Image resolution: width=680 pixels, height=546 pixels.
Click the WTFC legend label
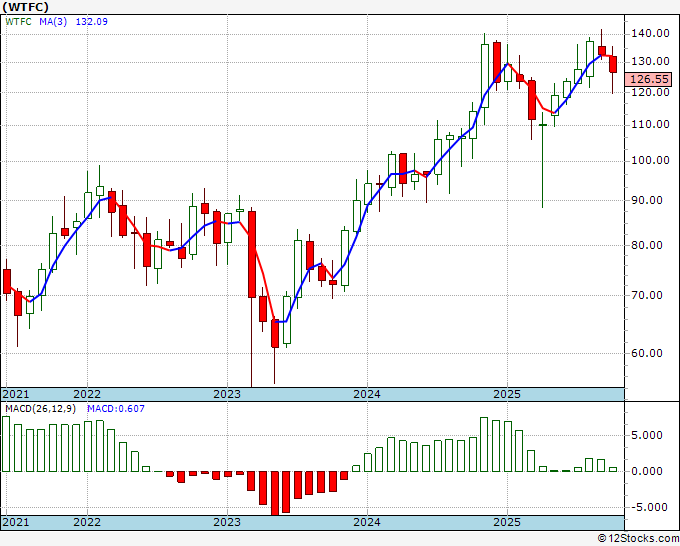point(18,22)
